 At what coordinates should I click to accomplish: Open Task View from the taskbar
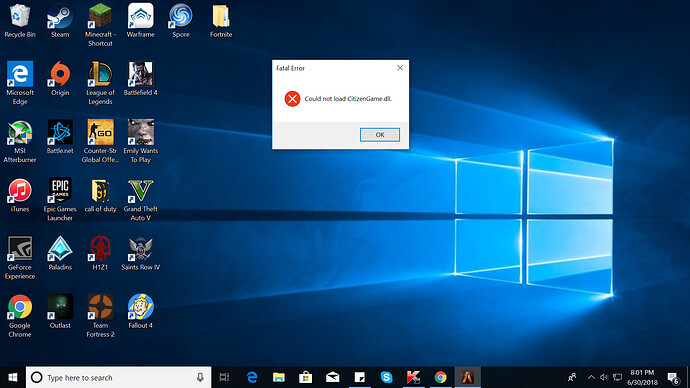(224, 377)
